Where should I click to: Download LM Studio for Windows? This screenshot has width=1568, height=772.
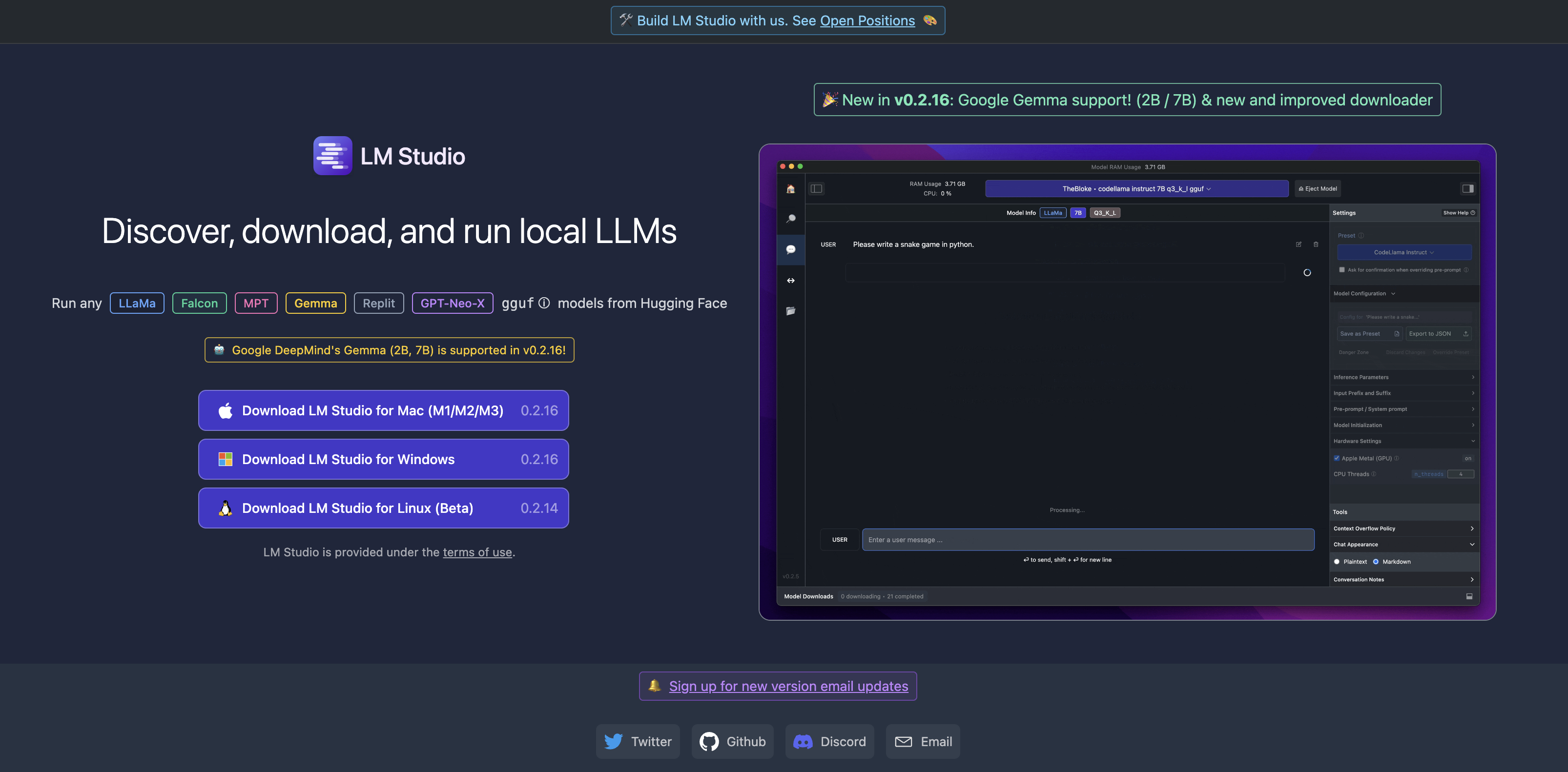point(384,459)
